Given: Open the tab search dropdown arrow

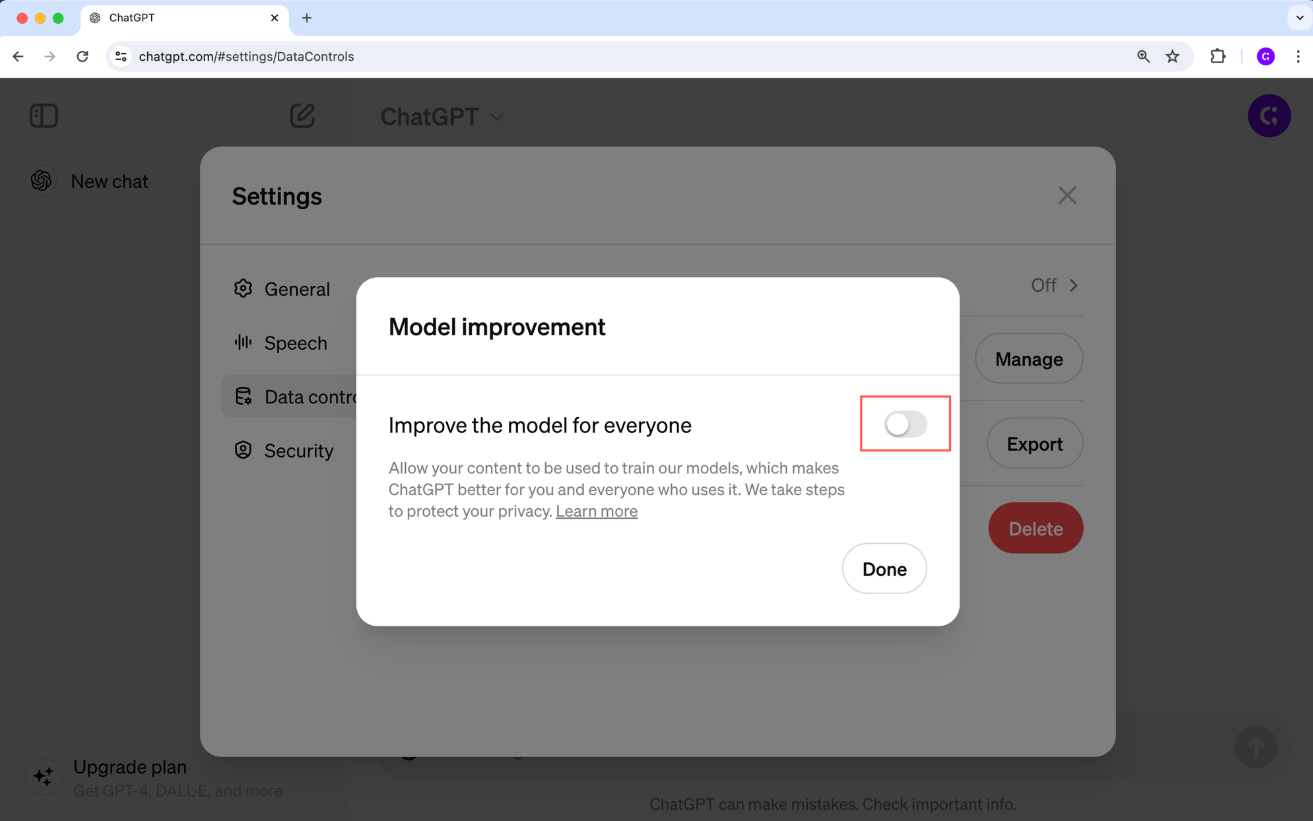Looking at the screenshot, I should 1300,18.
